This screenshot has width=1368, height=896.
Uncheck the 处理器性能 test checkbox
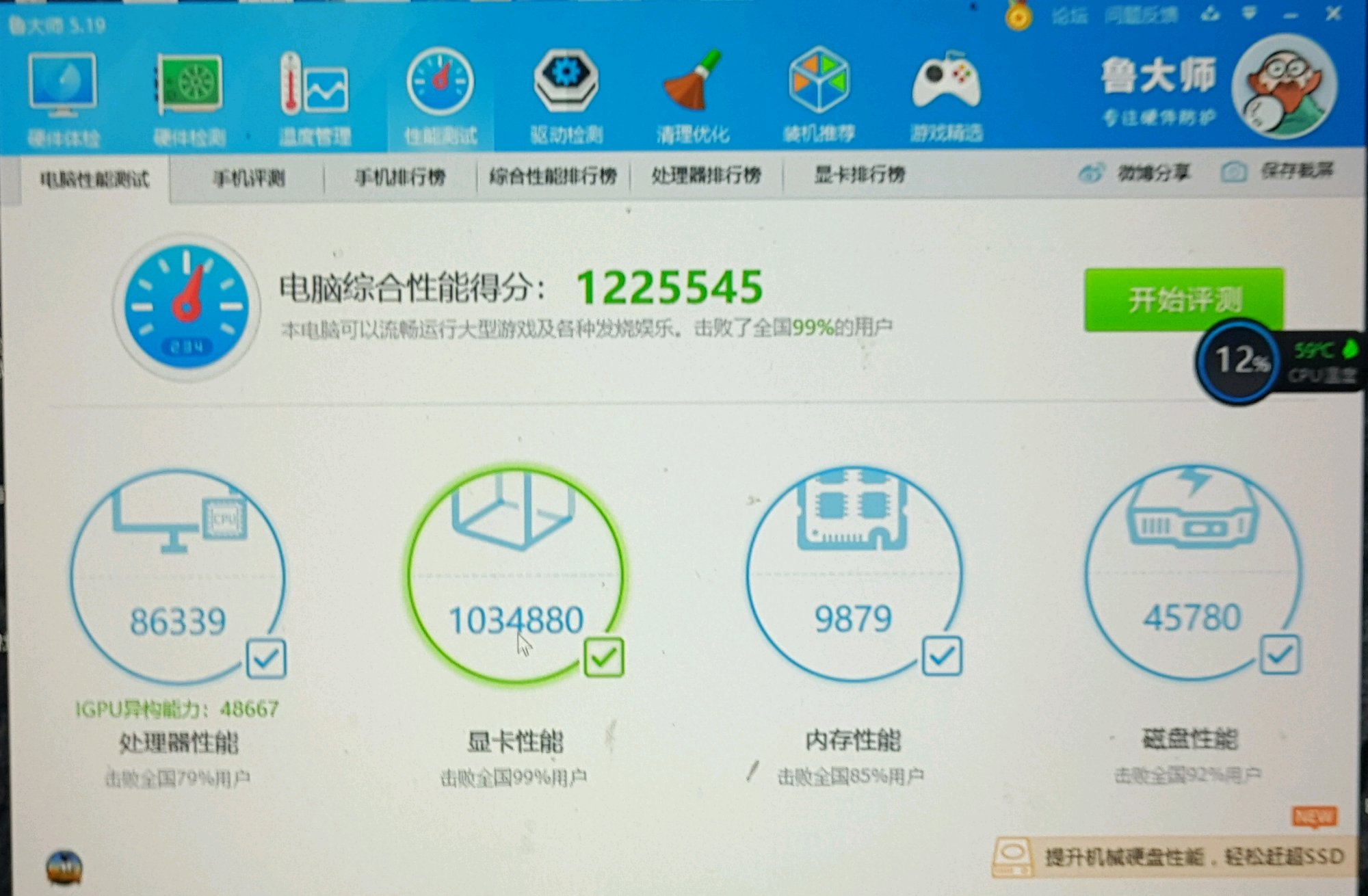point(265,658)
